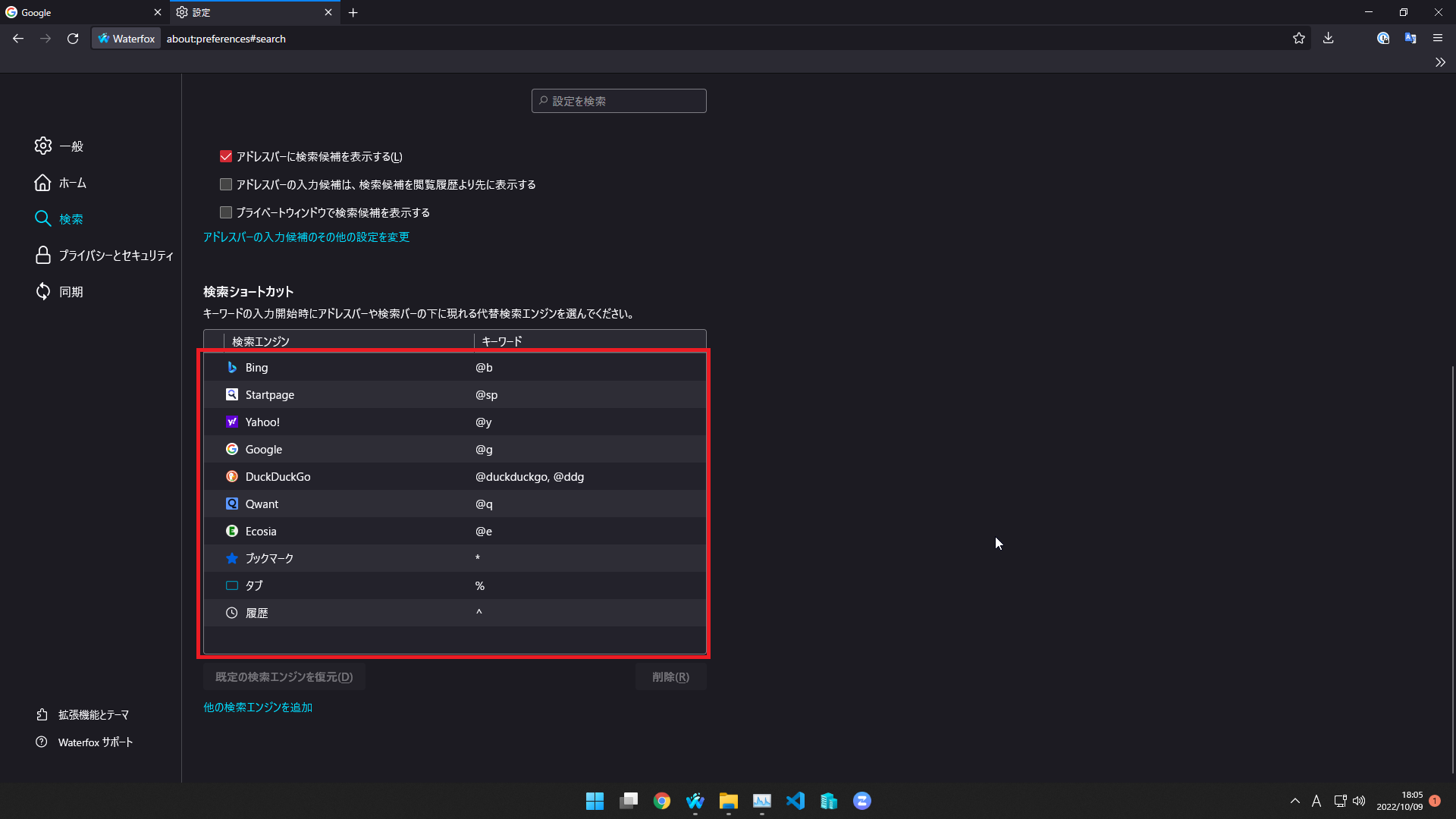Screen dimensions: 1456x819
Task: Open the blue Z app from taskbar
Action: [862, 801]
